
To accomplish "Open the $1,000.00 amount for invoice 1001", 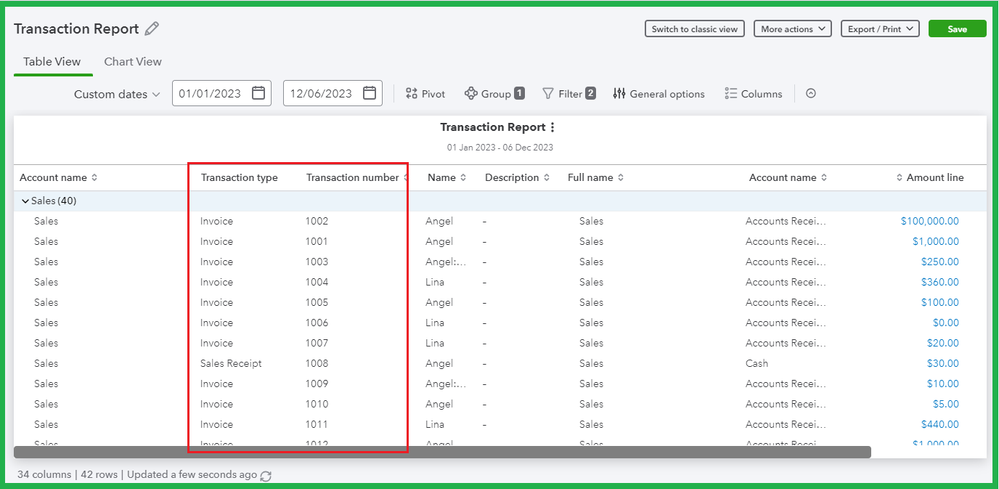I will point(935,241).
